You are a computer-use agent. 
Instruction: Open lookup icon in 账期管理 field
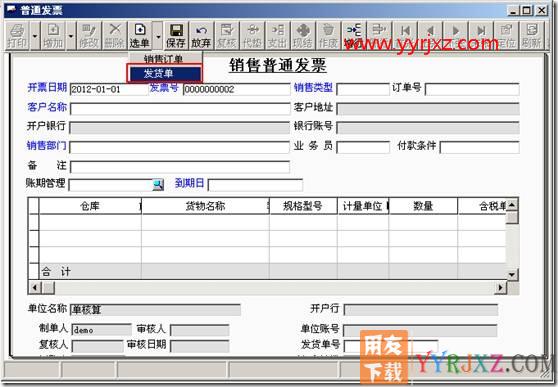click(x=158, y=185)
